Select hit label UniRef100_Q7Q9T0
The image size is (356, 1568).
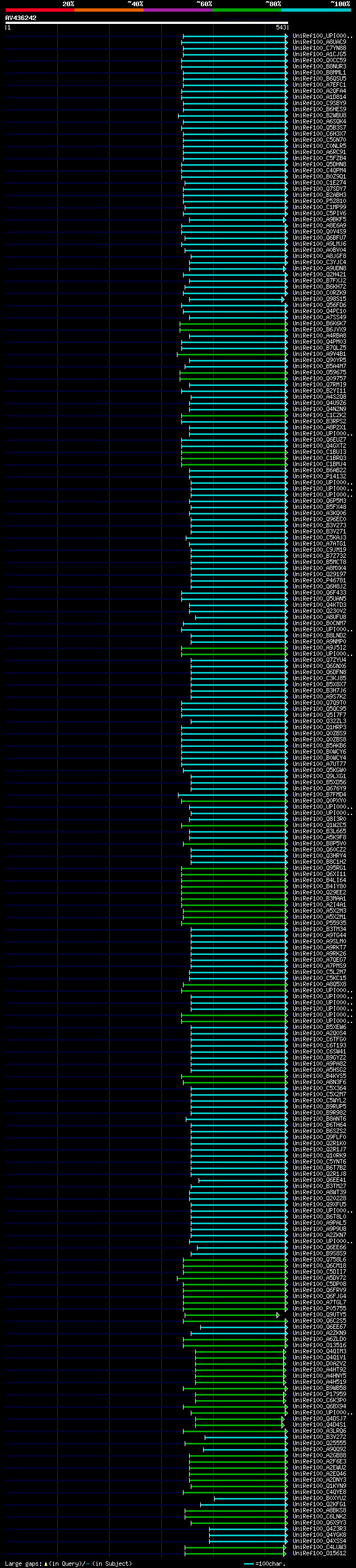[319, 703]
